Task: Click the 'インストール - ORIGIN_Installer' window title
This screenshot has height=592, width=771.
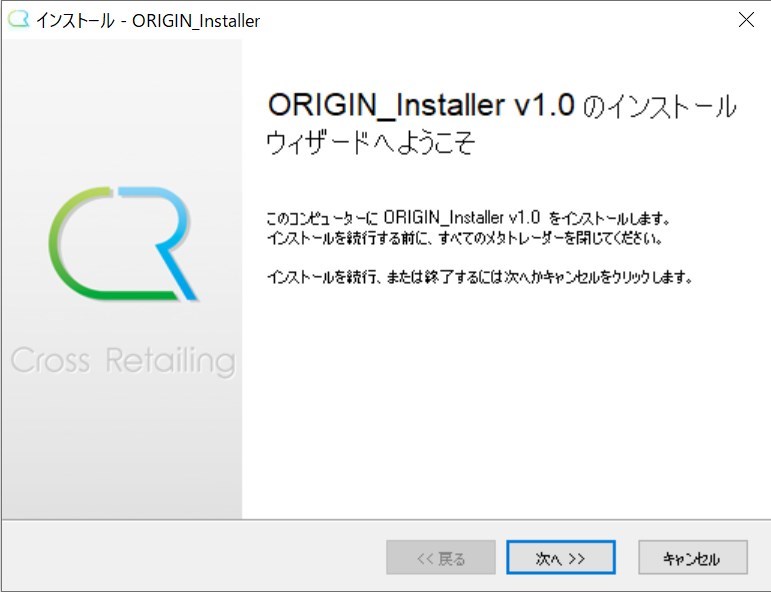Action: coord(148,21)
